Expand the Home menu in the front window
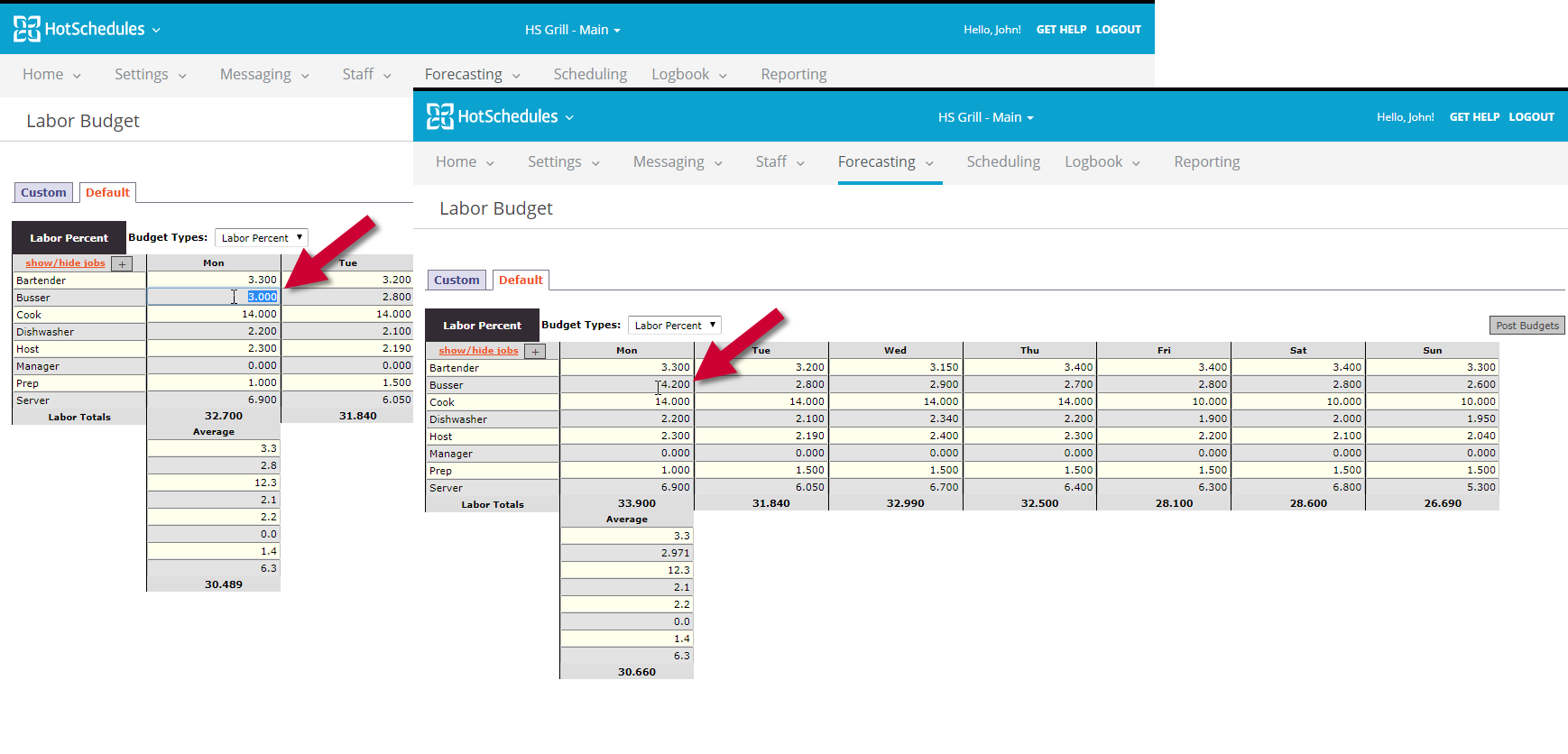 (465, 162)
